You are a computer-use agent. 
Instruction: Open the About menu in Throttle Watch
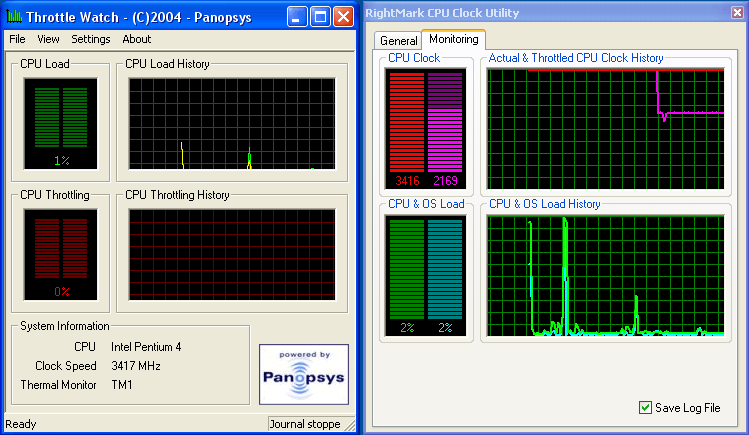click(137, 39)
